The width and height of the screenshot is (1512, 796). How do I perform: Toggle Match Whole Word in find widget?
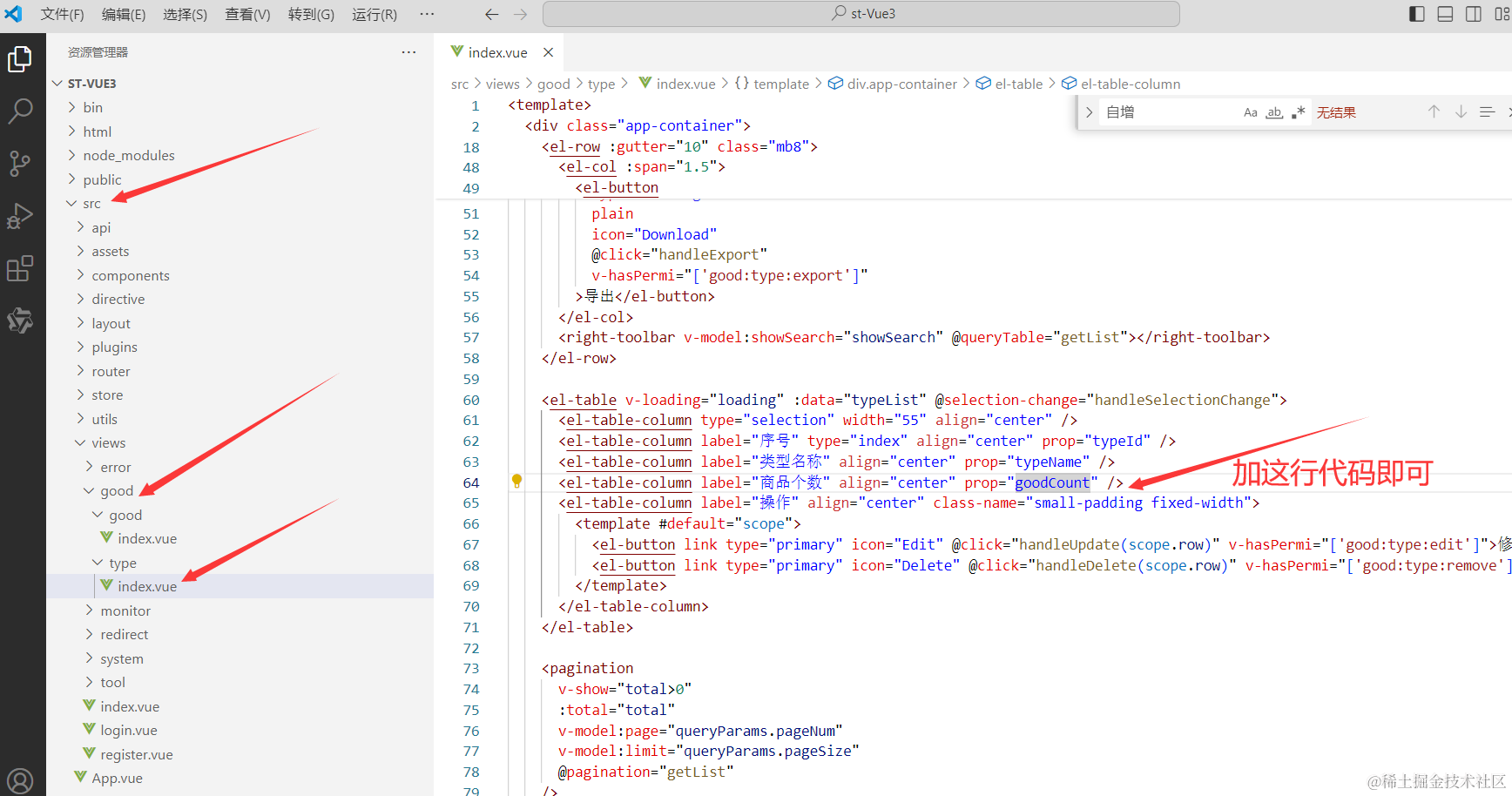1274,112
